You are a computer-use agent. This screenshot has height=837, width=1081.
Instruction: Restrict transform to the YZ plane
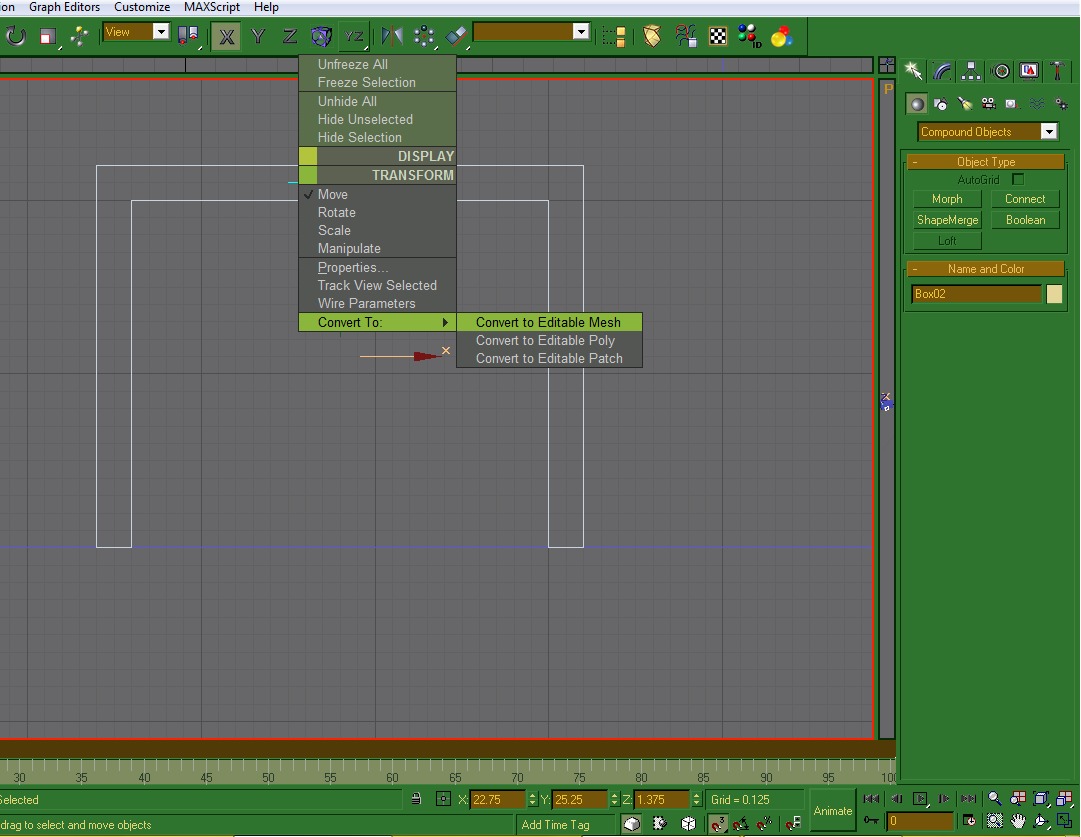pyautogui.click(x=354, y=36)
